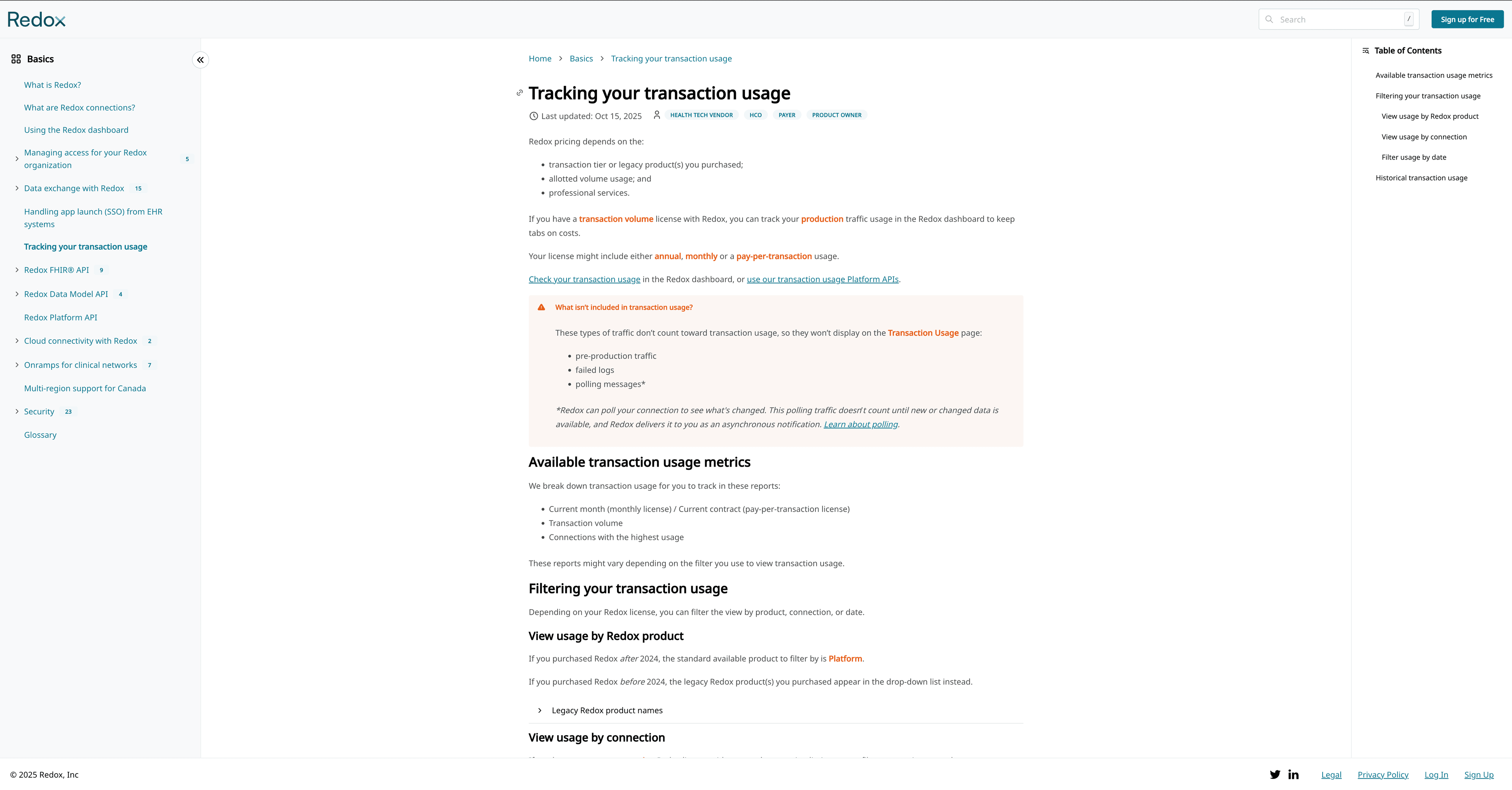Jump to Filter usage by date
Viewport: 1512px width, 790px height.
(1414, 157)
